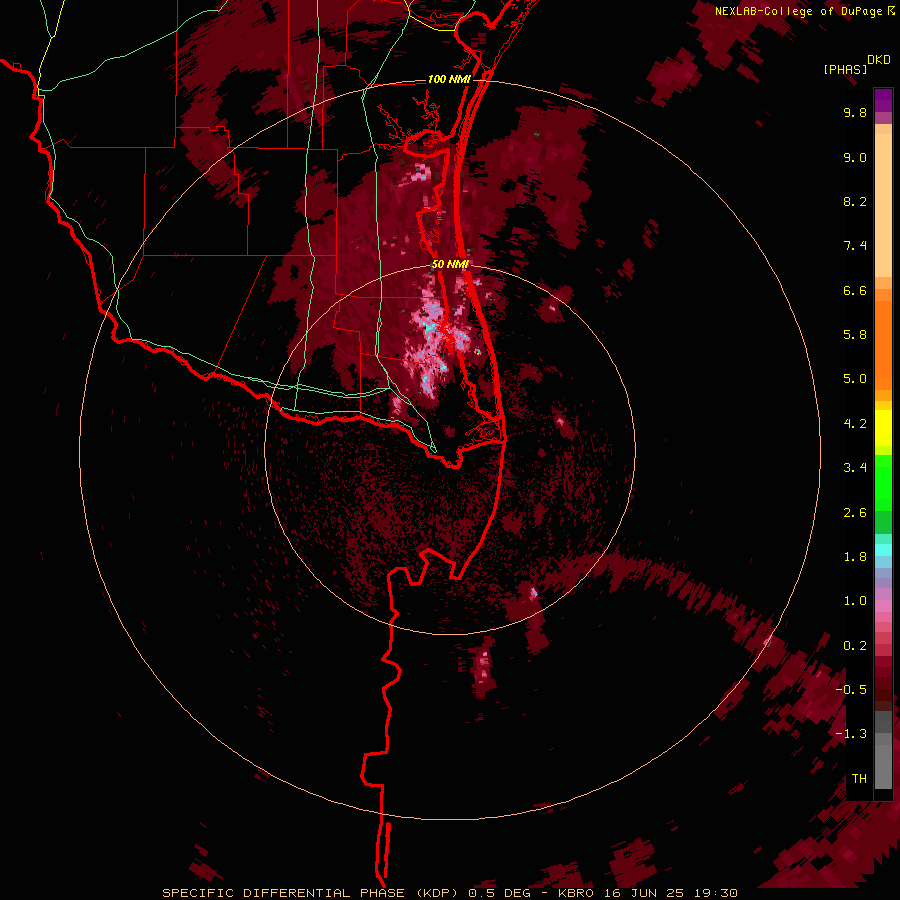Viewport: 900px width, 900px height.
Task: Click the 6.6 legend value
Action: click(855, 290)
